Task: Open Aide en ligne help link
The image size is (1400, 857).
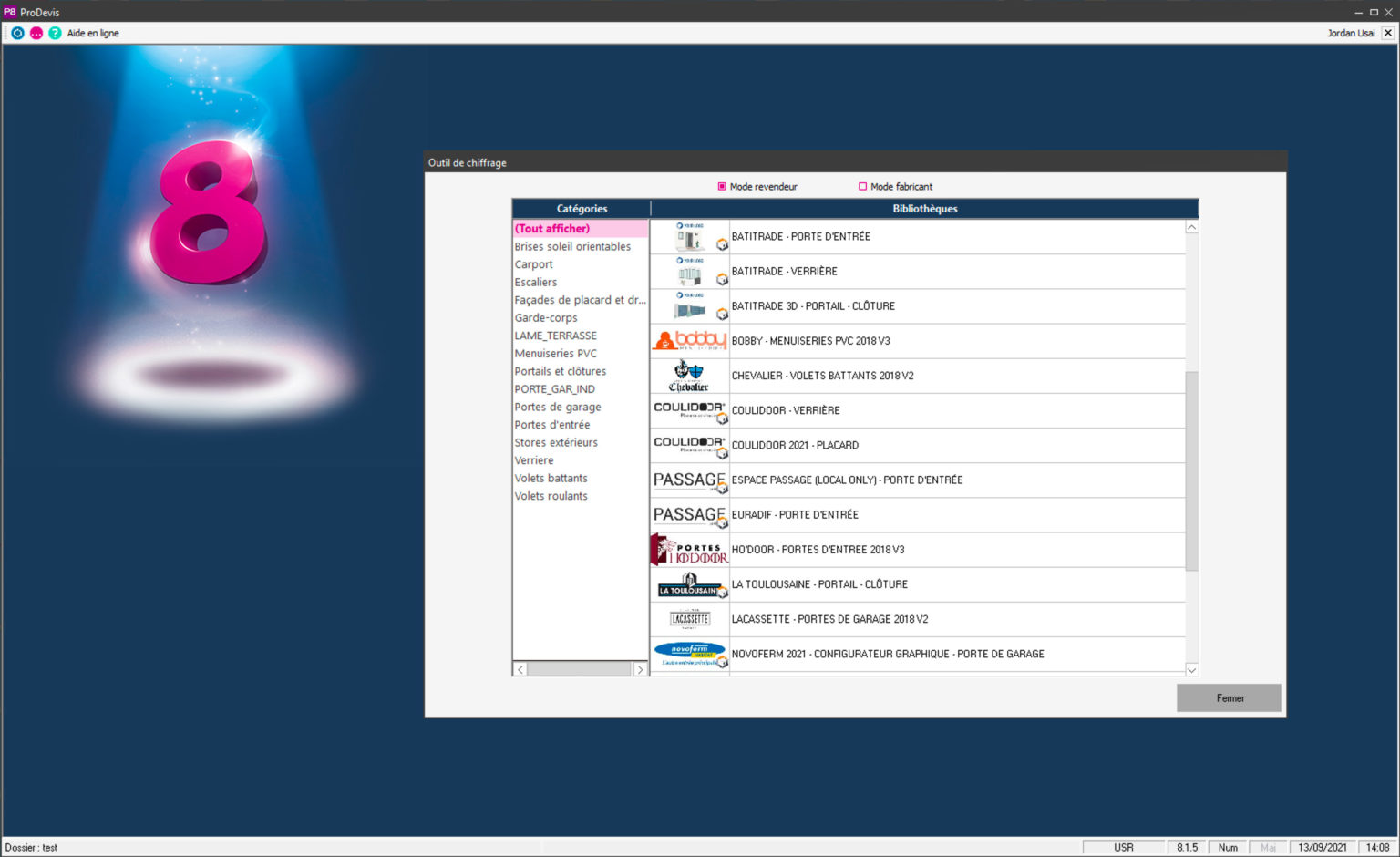Action: [93, 33]
